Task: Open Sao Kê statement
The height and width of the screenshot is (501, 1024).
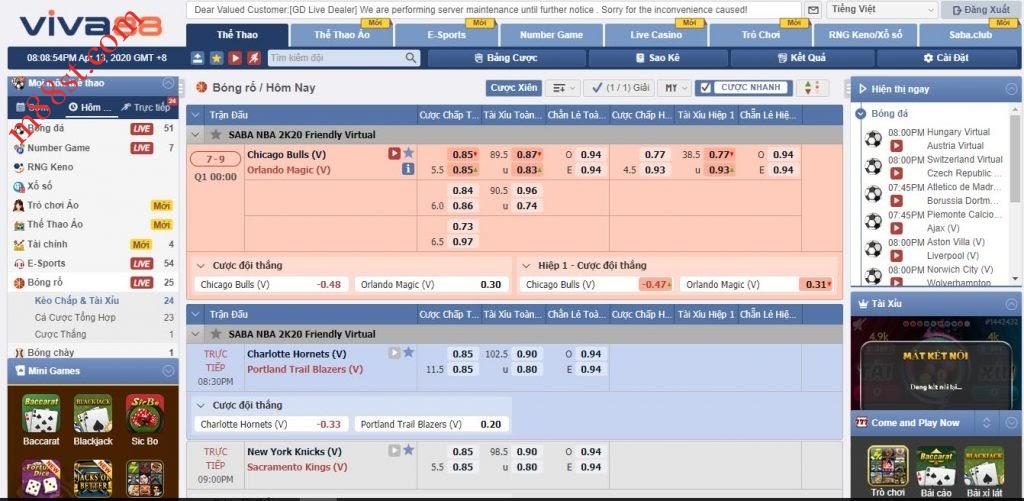Action: pos(658,58)
